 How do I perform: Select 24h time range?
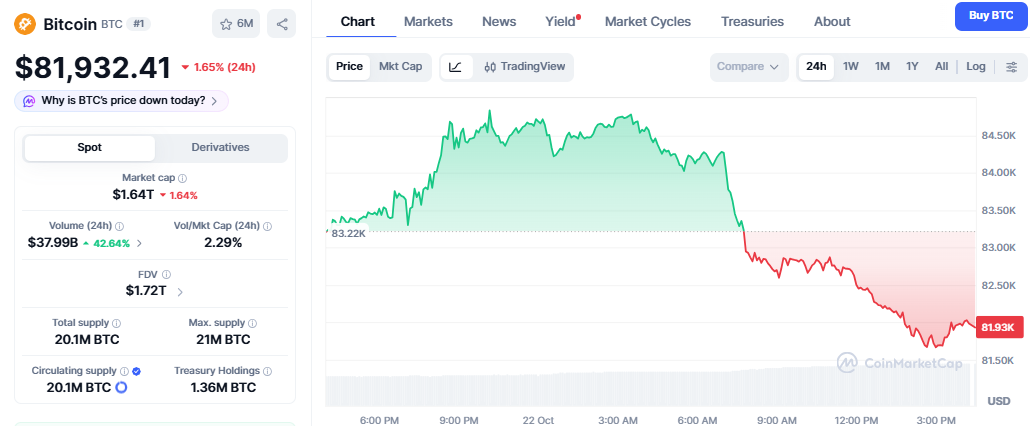(816, 67)
